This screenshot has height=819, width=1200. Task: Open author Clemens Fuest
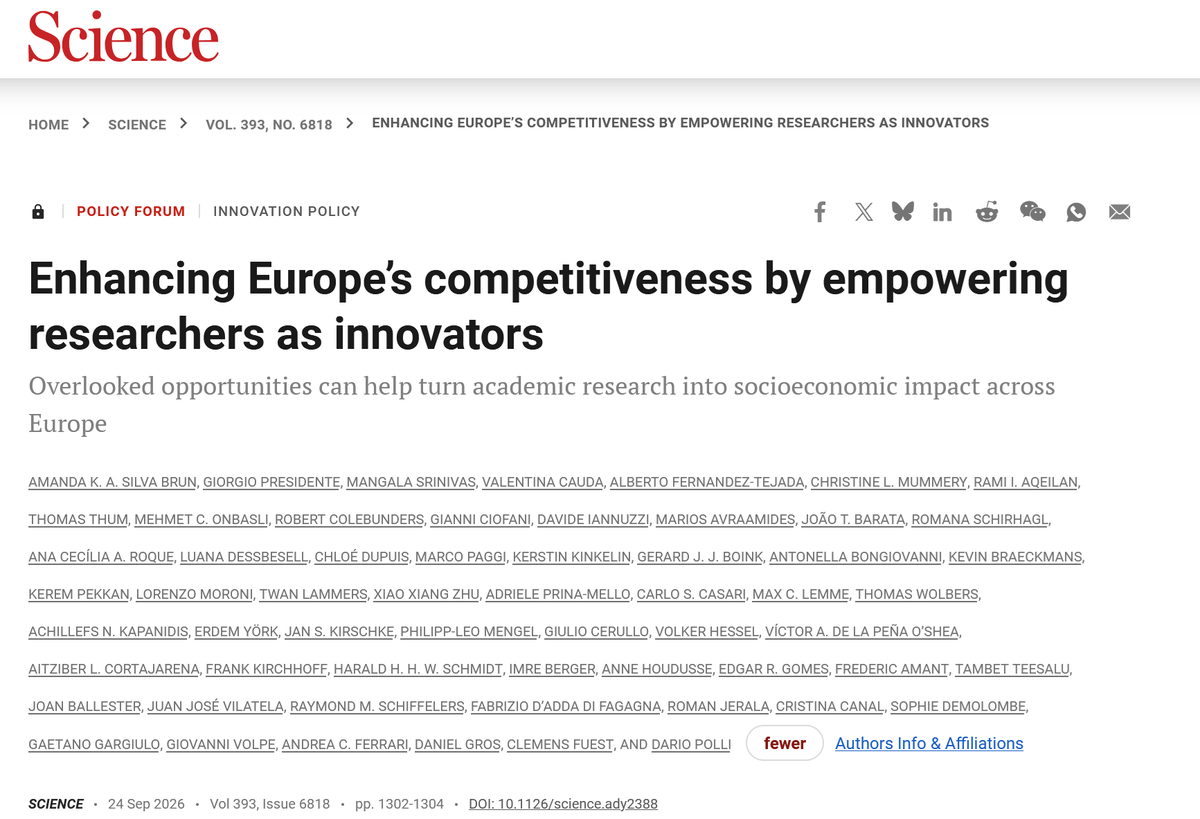559,745
